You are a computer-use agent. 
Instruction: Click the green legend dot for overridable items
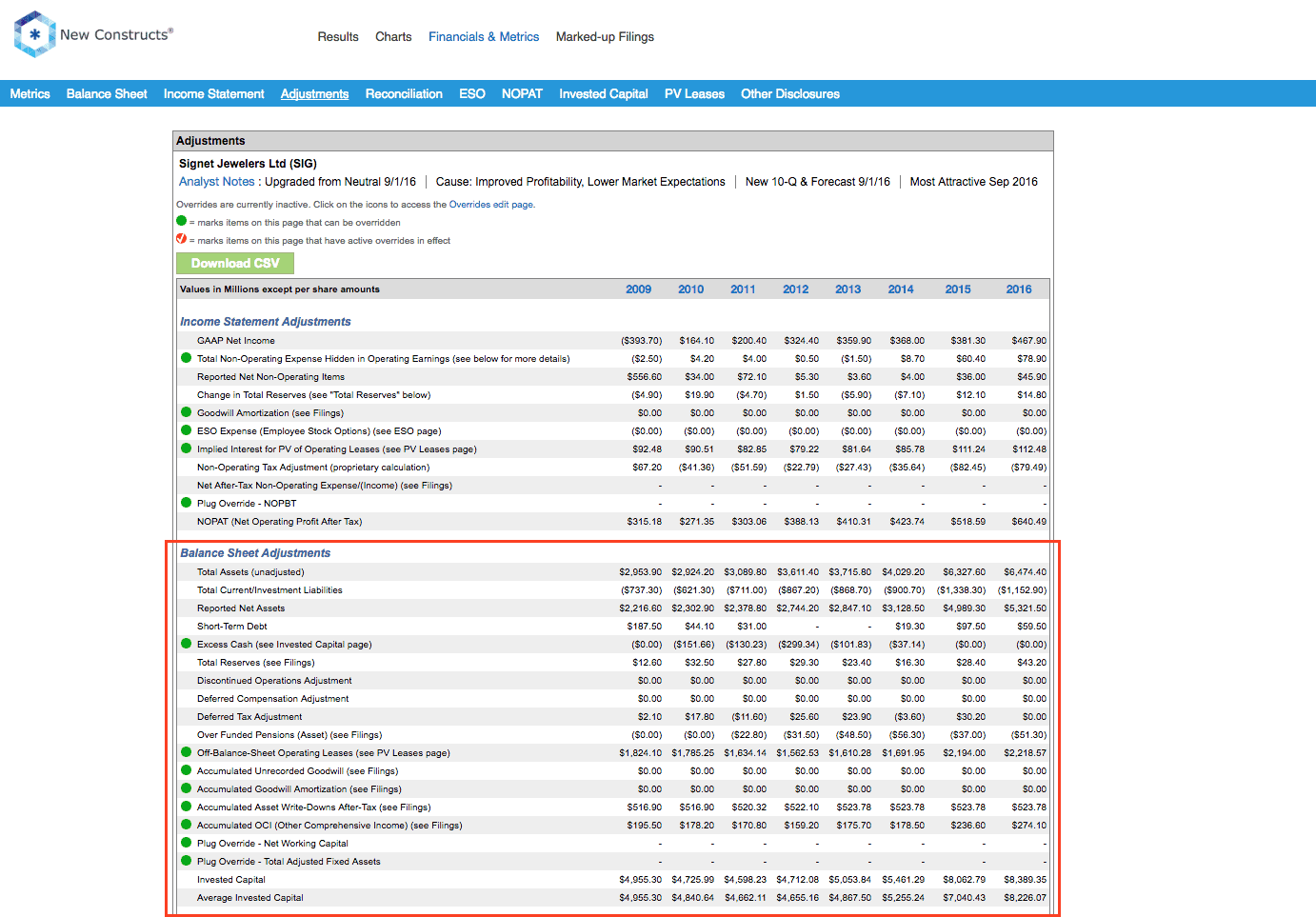[x=181, y=221]
